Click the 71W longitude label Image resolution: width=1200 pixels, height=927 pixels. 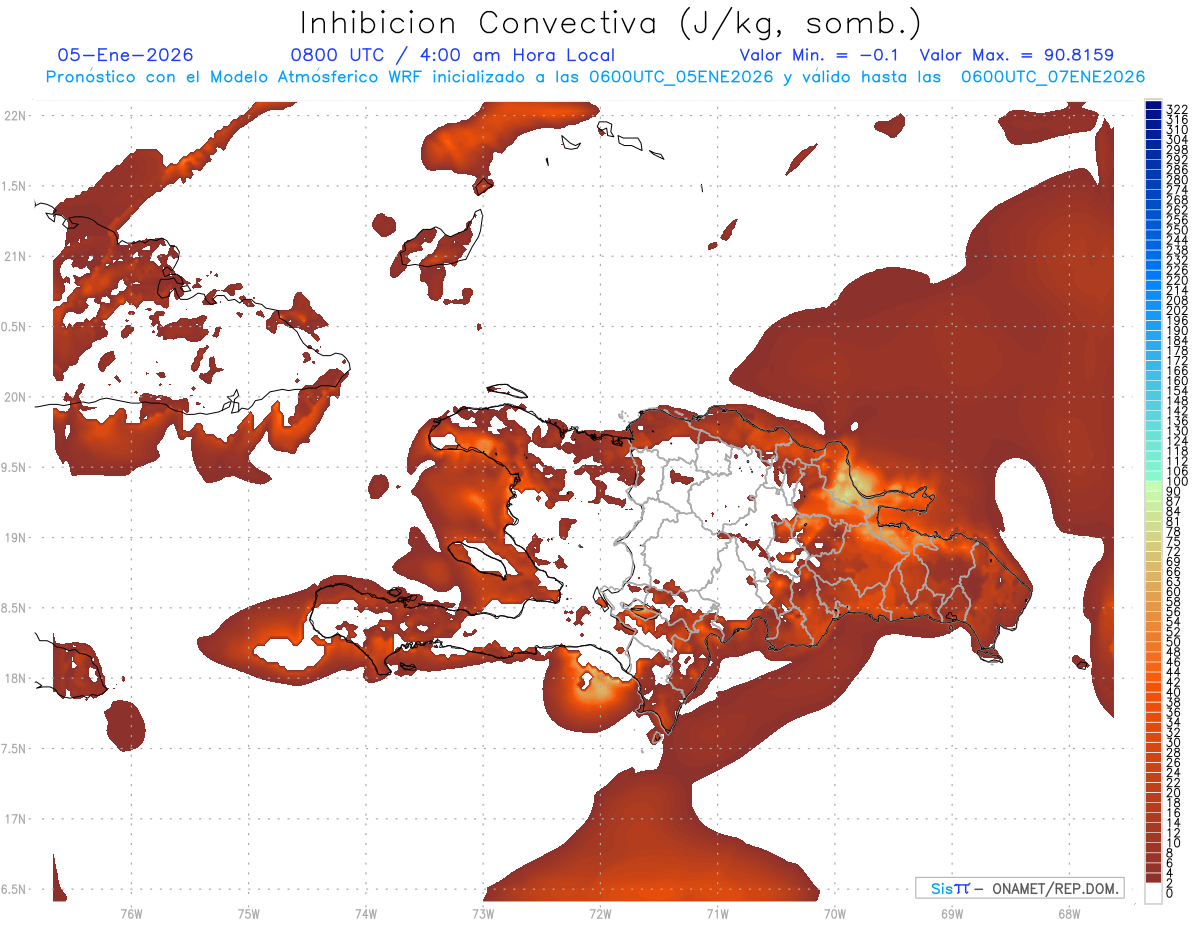pos(717,913)
